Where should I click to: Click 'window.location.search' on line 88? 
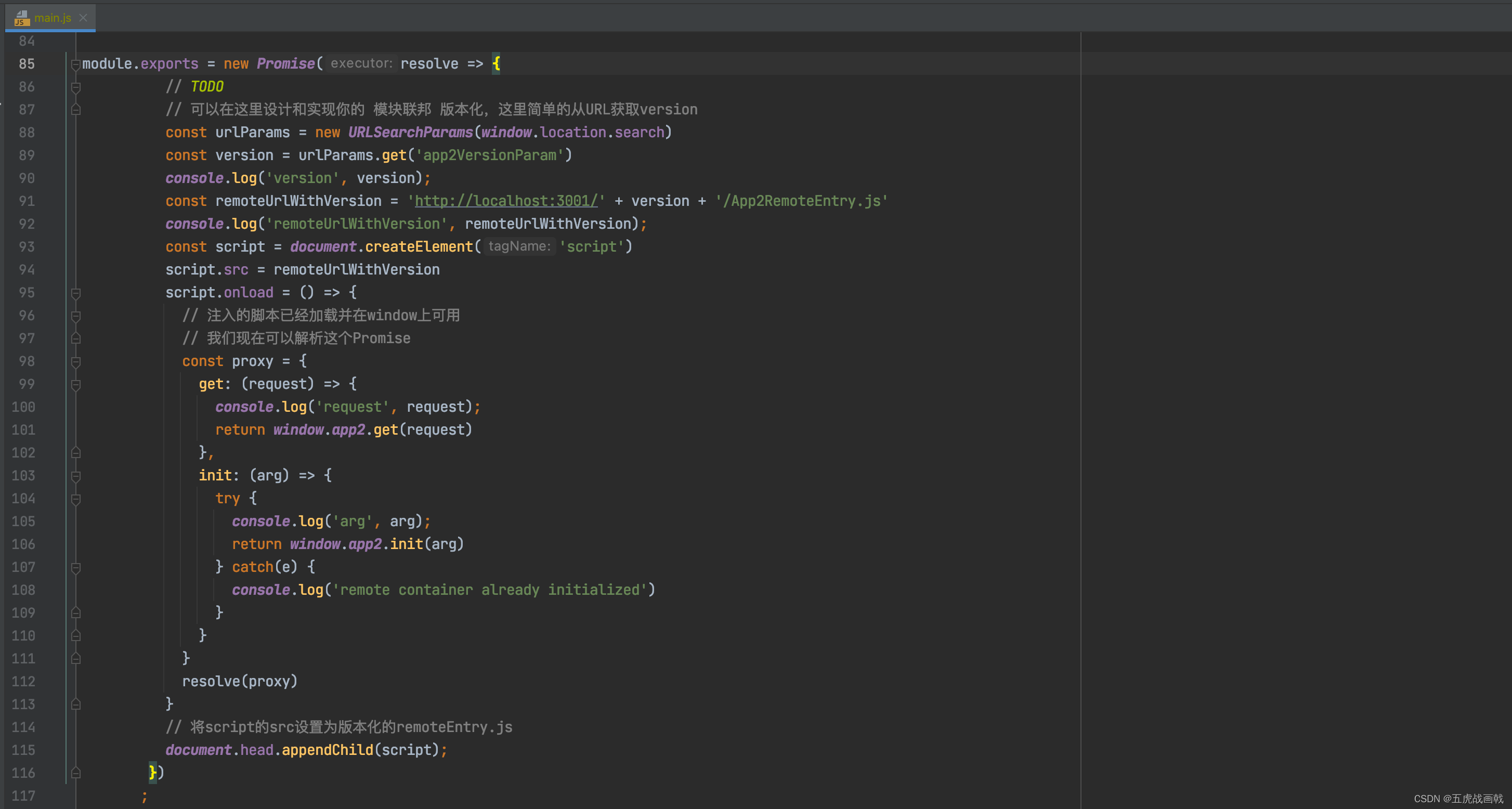point(572,133)
